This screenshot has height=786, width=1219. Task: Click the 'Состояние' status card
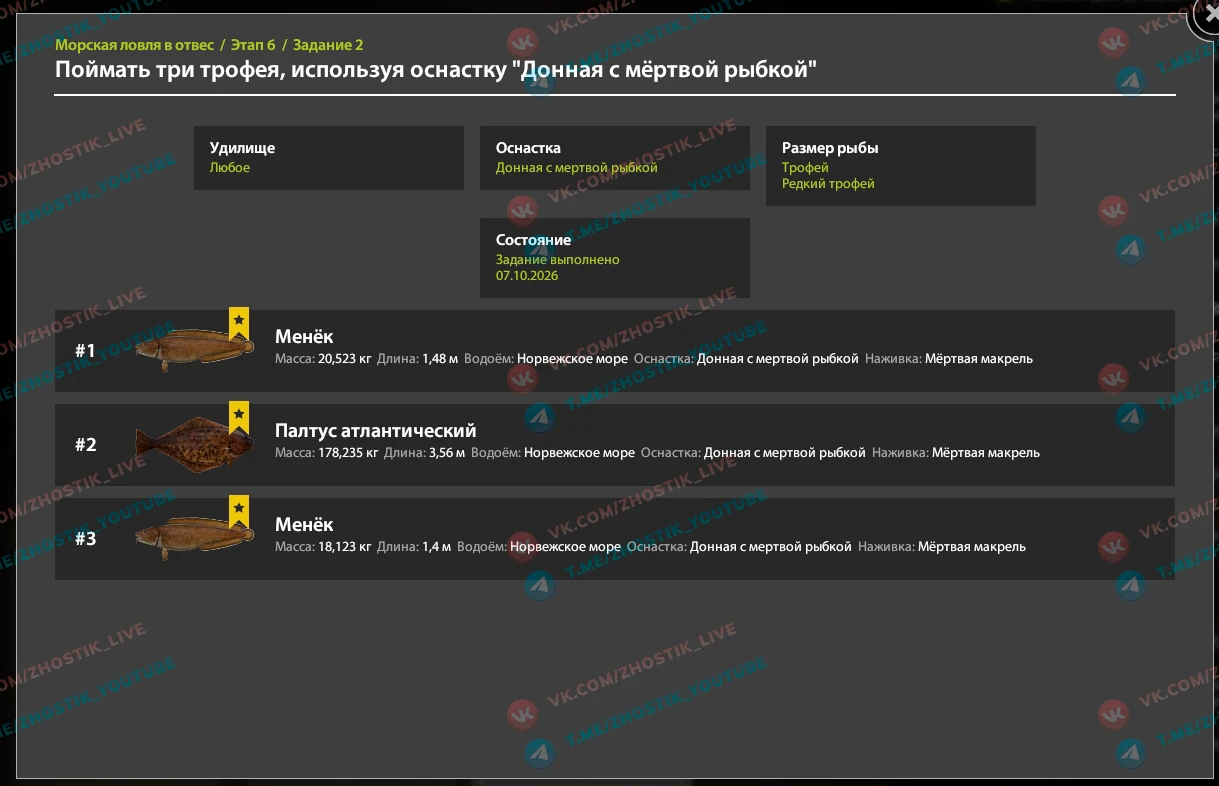[615, 258]
